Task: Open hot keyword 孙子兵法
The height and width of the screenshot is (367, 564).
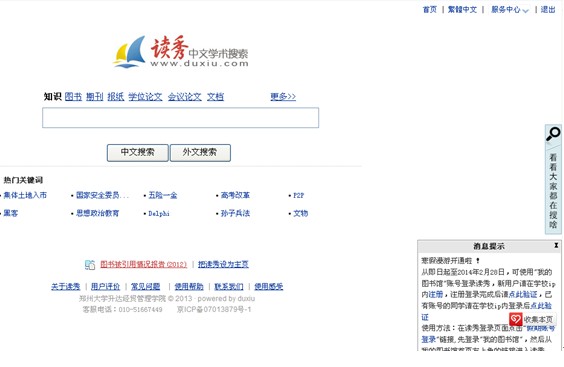Action: [x=235, y=213]
